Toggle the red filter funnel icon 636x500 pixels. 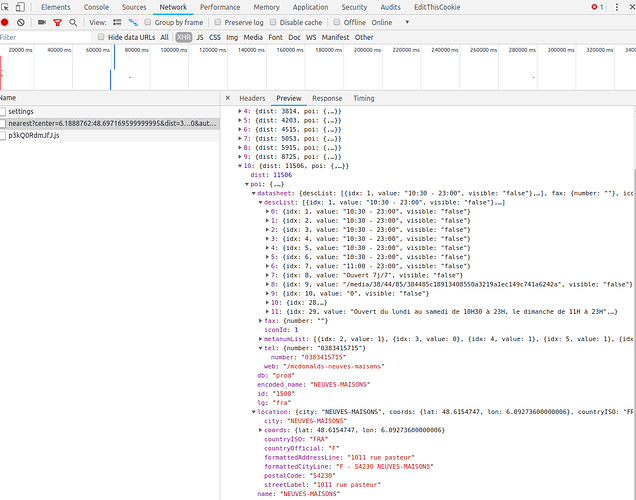pyautogui.click(x=58, y=22)
